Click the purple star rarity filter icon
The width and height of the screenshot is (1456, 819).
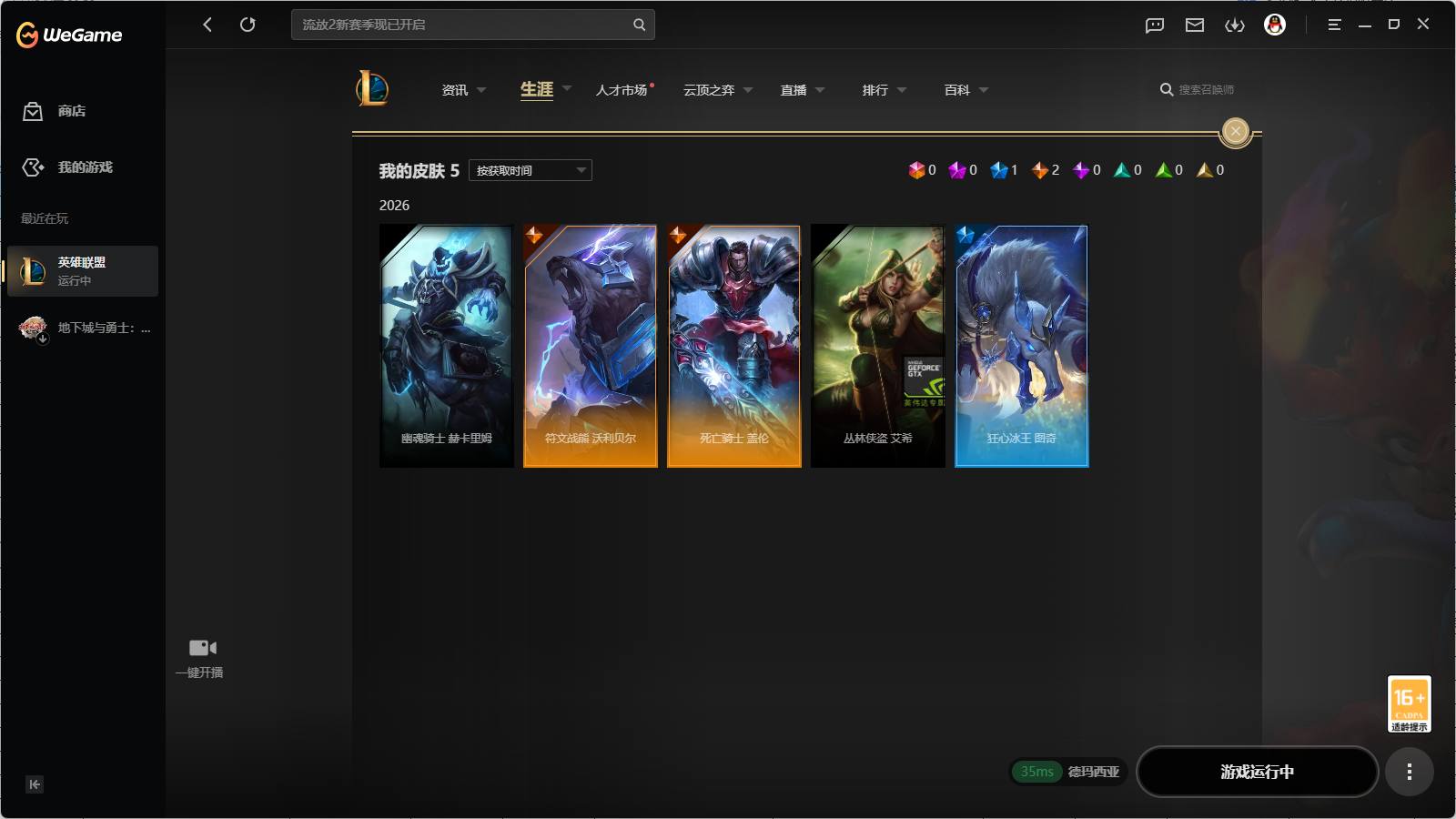tap(1081, 170)
